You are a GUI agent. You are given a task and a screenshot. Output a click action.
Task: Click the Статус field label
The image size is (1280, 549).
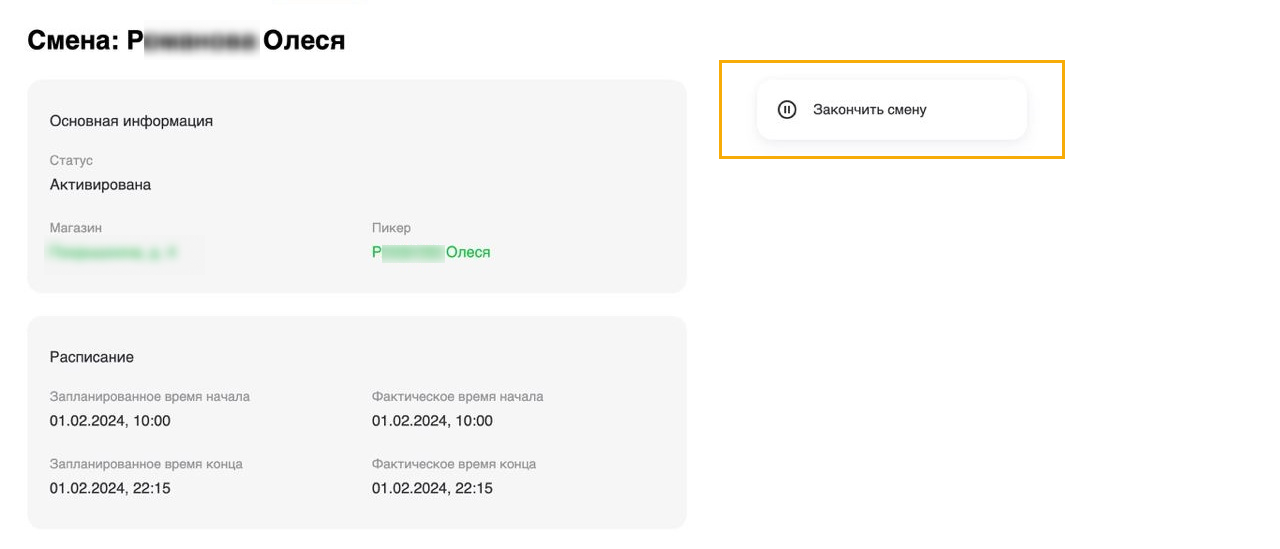coord(71,160)
